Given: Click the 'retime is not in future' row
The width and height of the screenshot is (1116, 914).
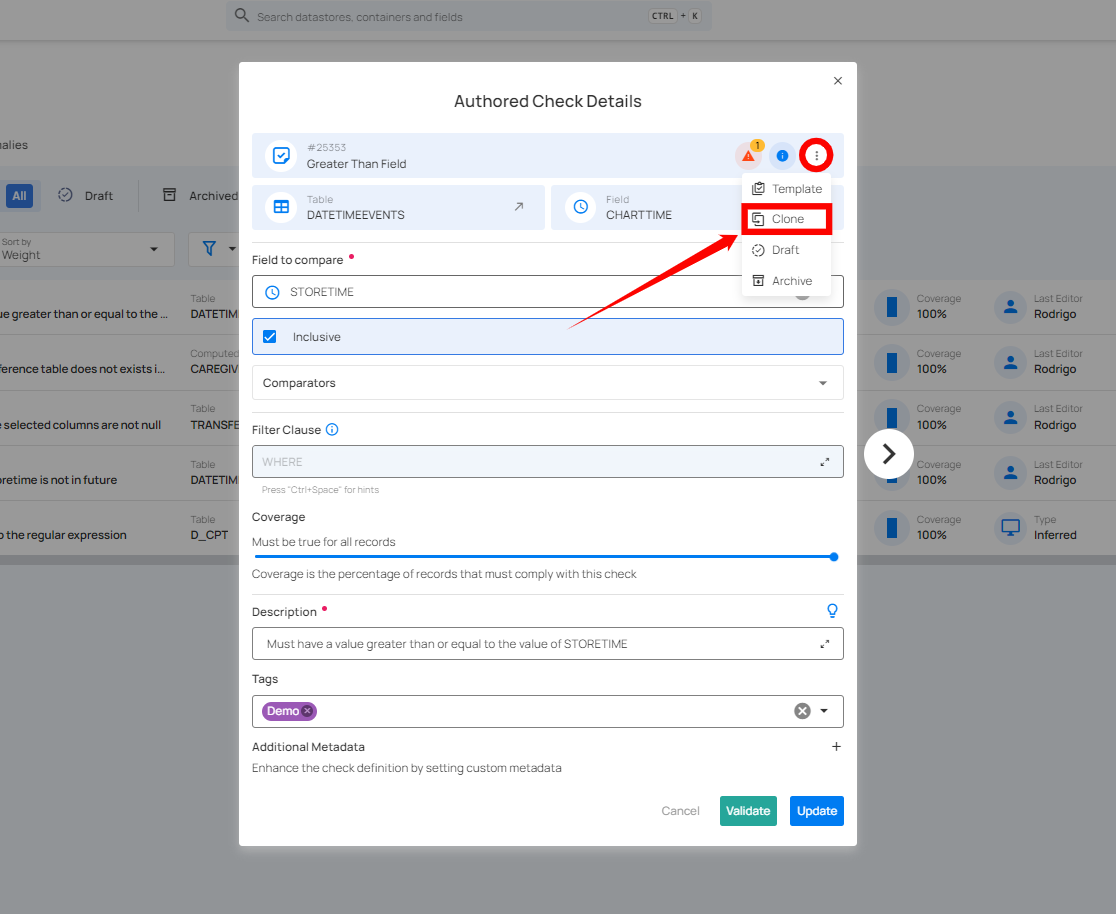Looking at the screenshot, I should [58, 480].
